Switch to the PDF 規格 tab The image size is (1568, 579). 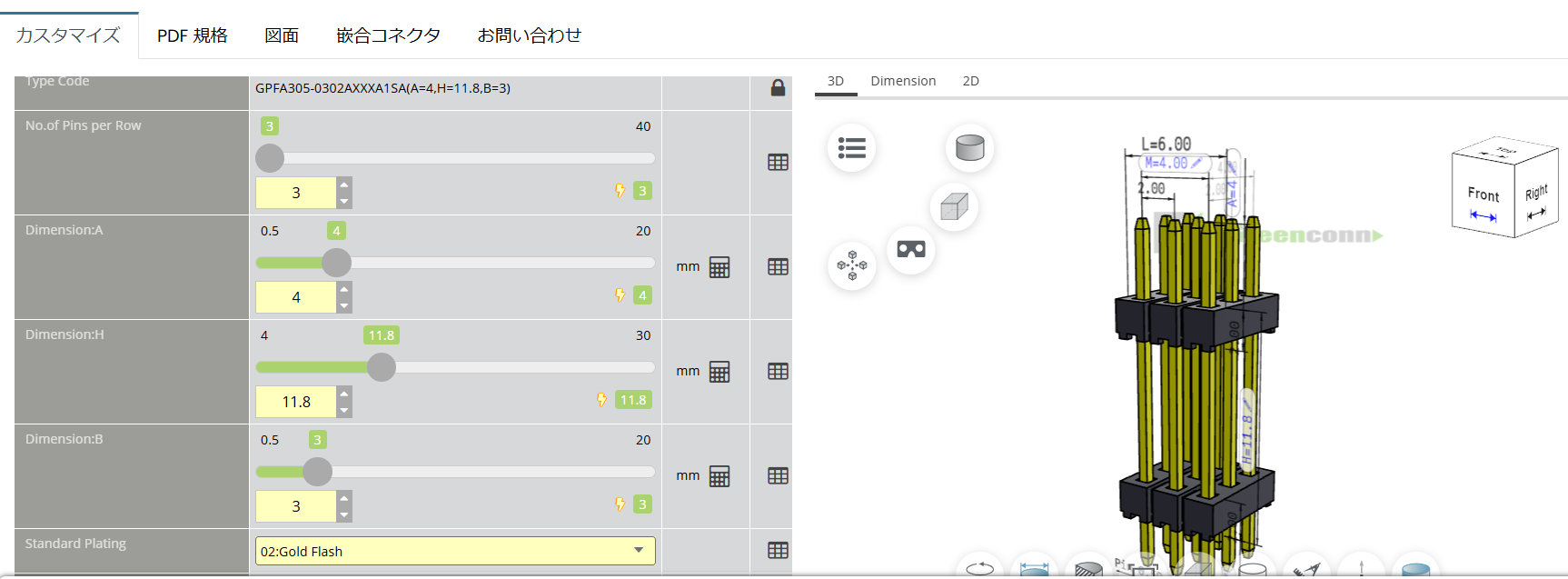(x=192, y=35)
